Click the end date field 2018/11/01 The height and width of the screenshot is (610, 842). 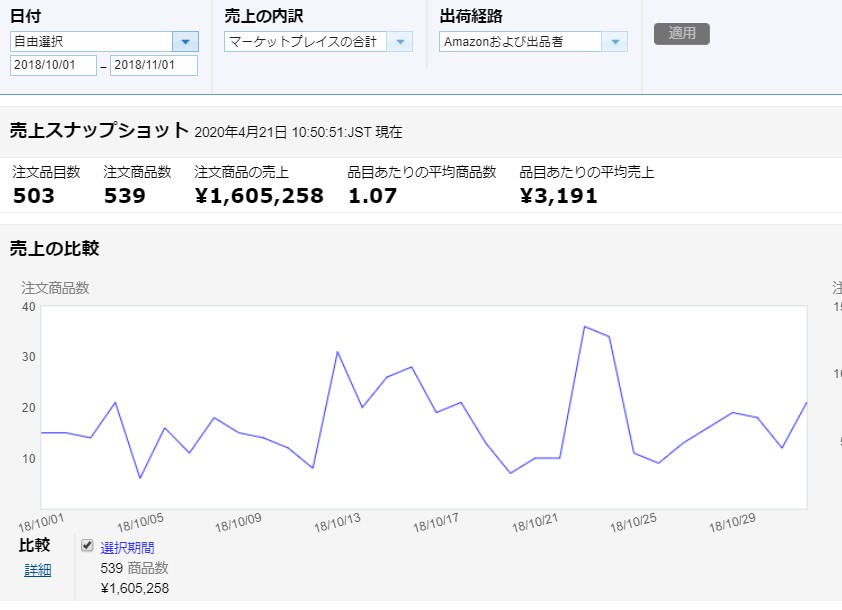click(153, 66)
